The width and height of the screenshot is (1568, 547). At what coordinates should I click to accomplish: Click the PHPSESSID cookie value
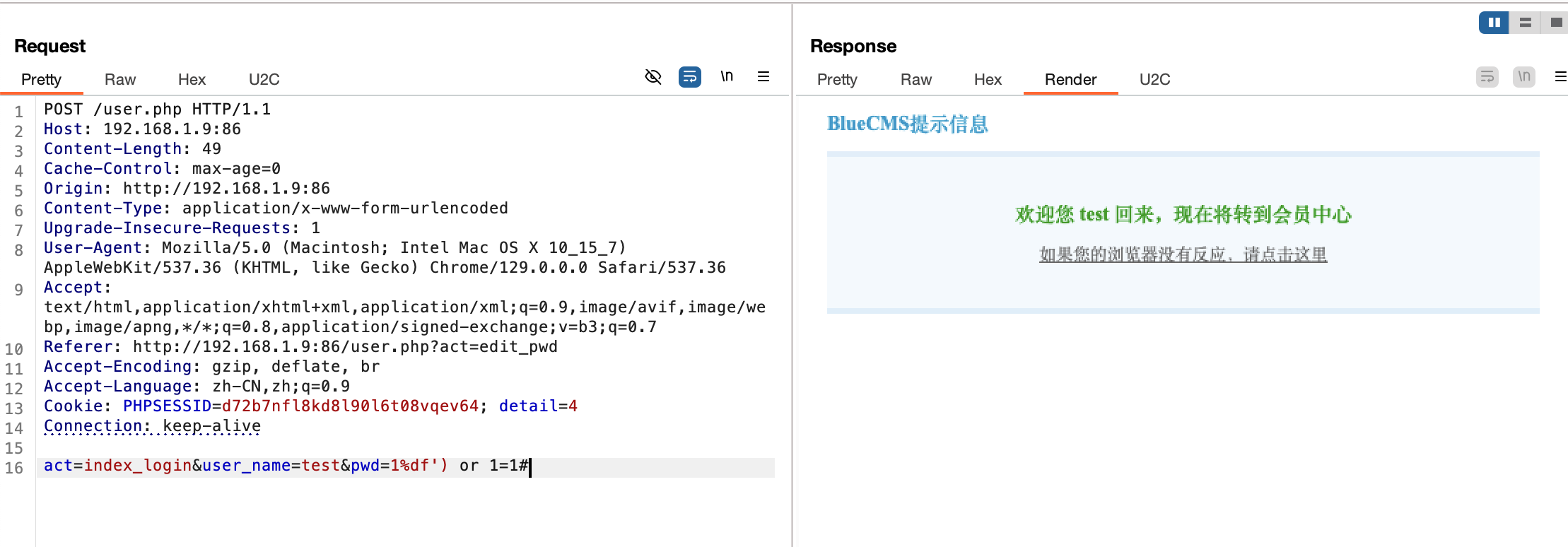tap(350, 406)
